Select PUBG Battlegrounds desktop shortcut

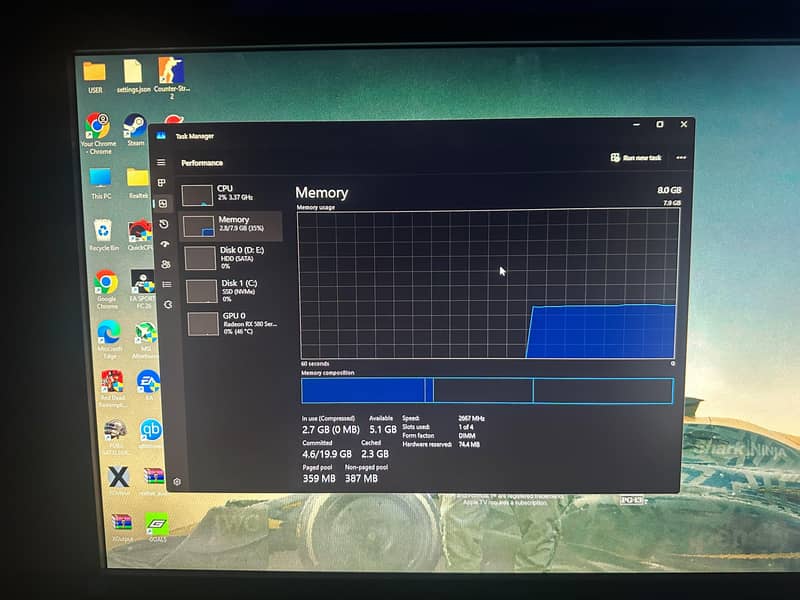click(115, 437)
